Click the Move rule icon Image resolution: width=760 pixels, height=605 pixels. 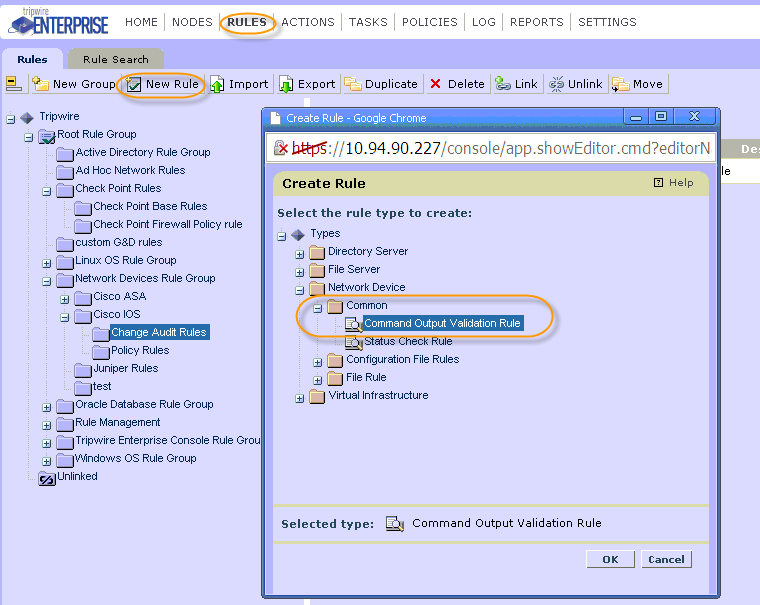pos(620,85)
